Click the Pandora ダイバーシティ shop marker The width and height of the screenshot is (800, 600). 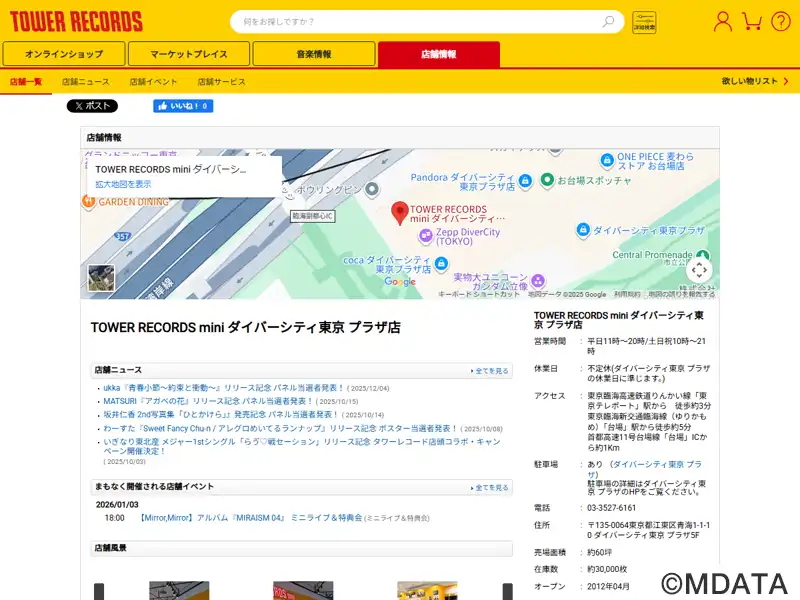tap(525, 181)
